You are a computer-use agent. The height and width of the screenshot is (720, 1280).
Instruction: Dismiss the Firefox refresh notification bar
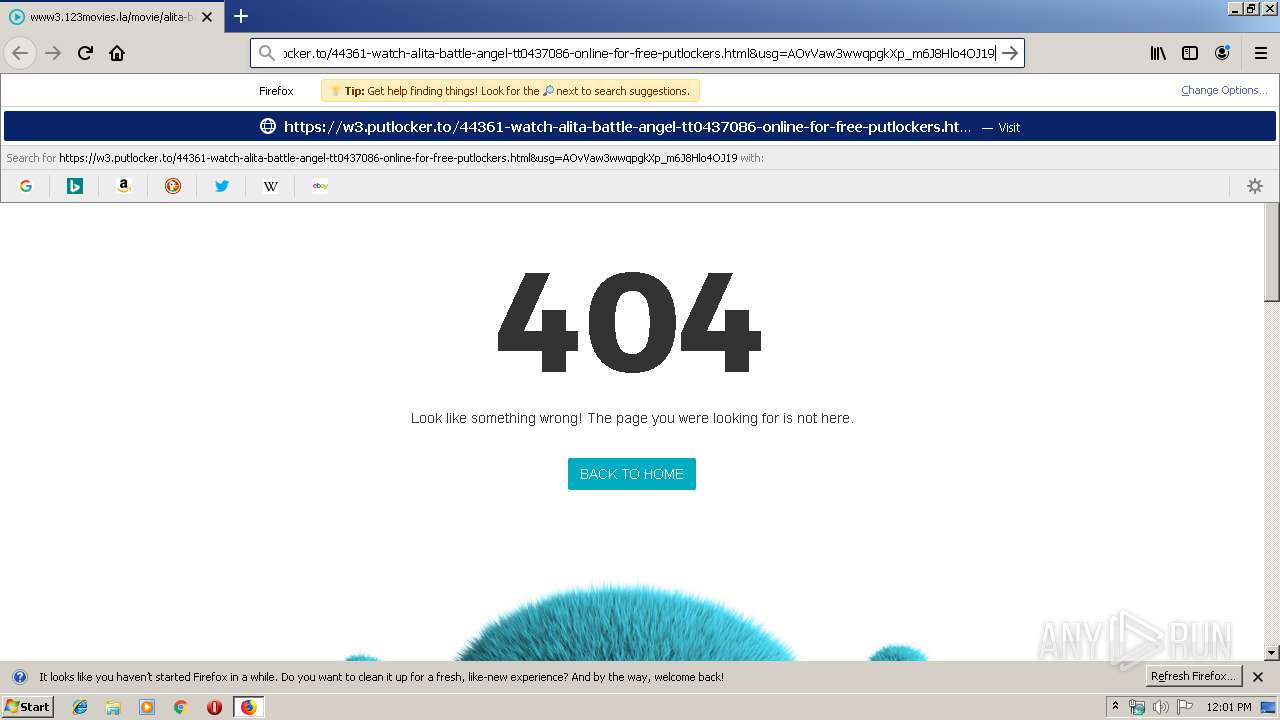1258,677
